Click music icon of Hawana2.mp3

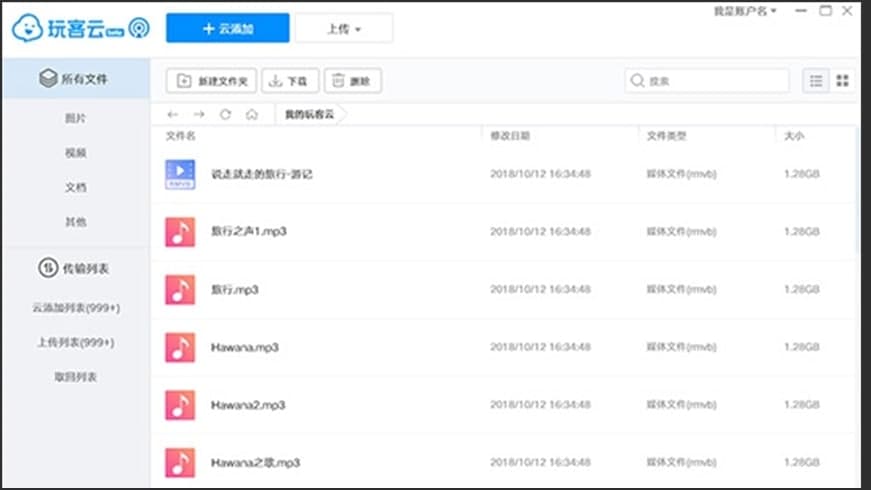pyautogui.click(x=180, y=405)
